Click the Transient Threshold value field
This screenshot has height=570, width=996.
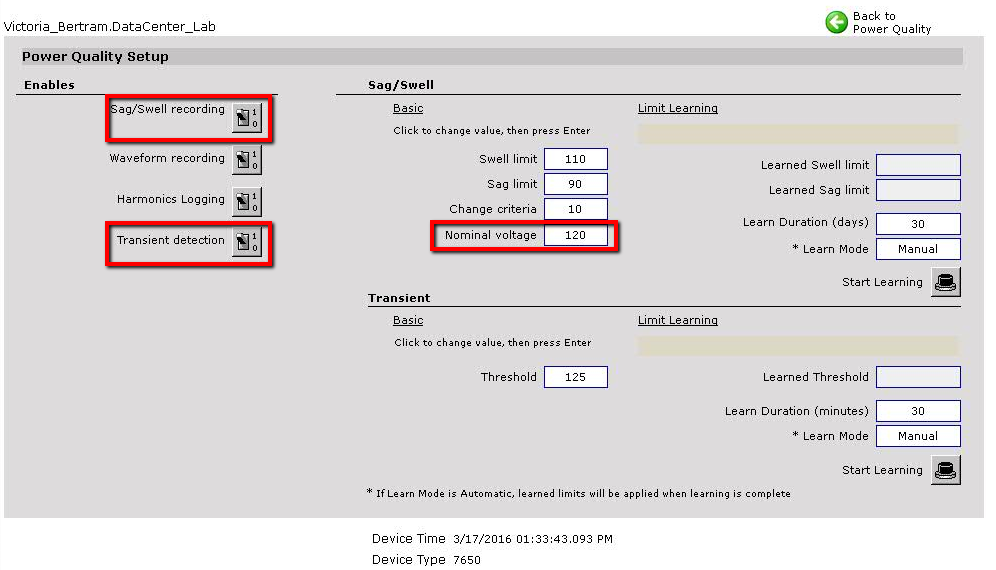click(576, 377)
